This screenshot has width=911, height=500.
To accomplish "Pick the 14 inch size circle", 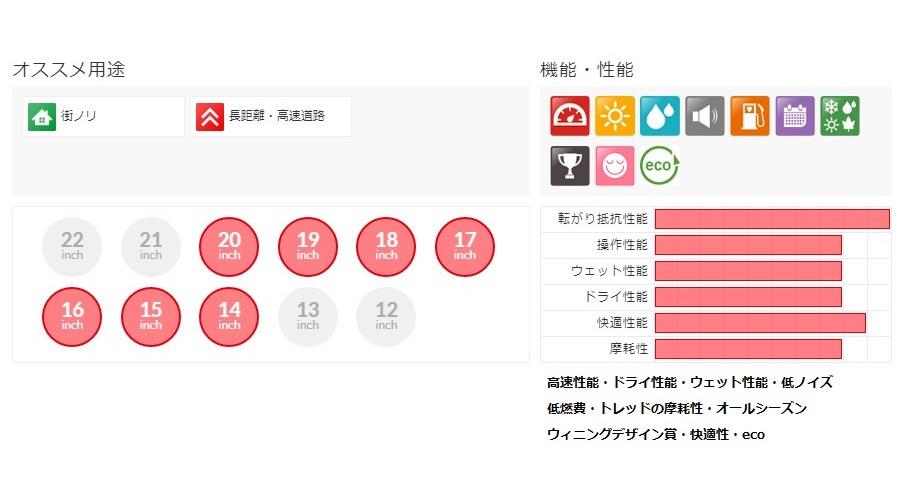I will pyautogui.click(x=229, y=317).
